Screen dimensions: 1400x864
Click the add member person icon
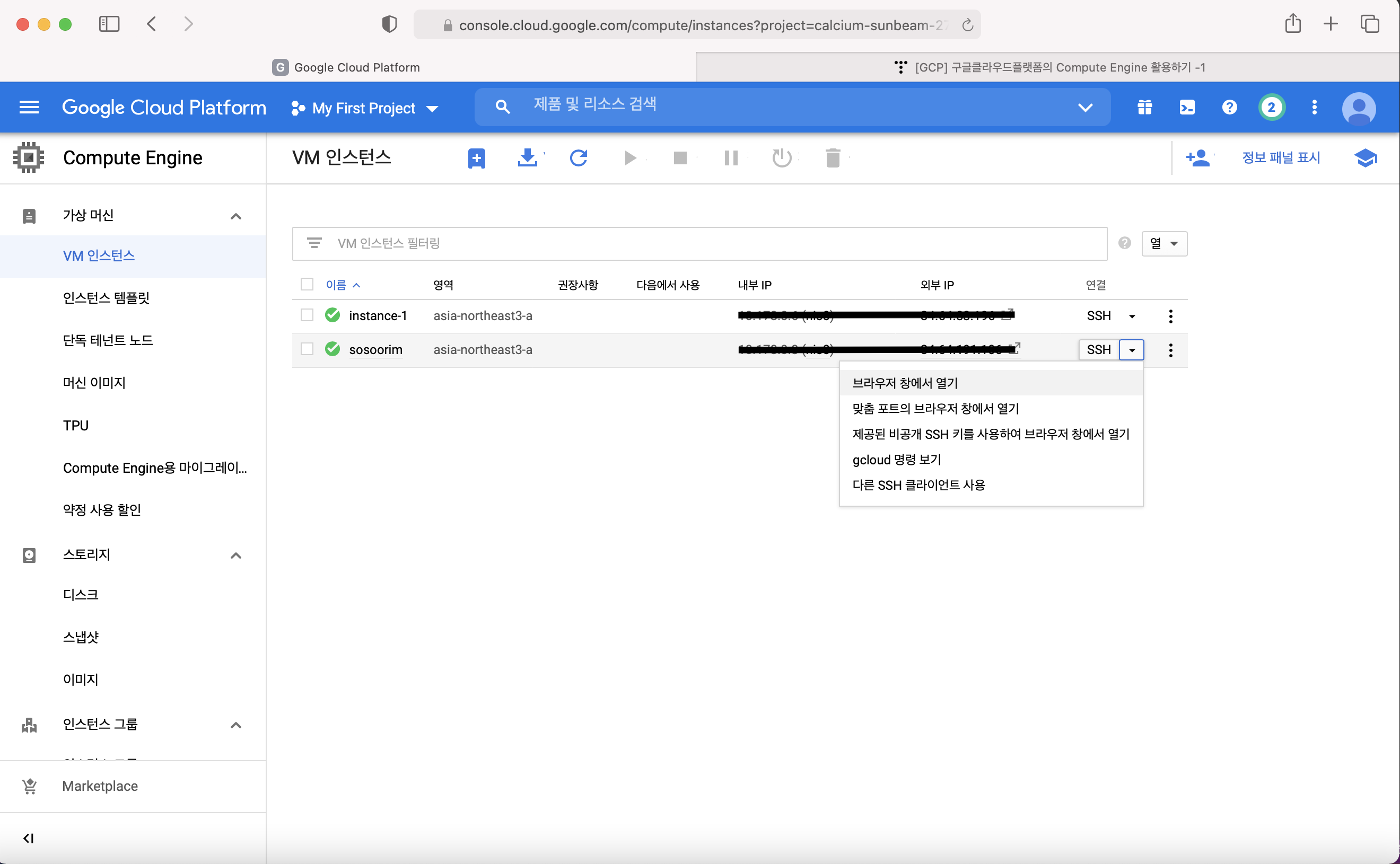tap(1197, 158)
